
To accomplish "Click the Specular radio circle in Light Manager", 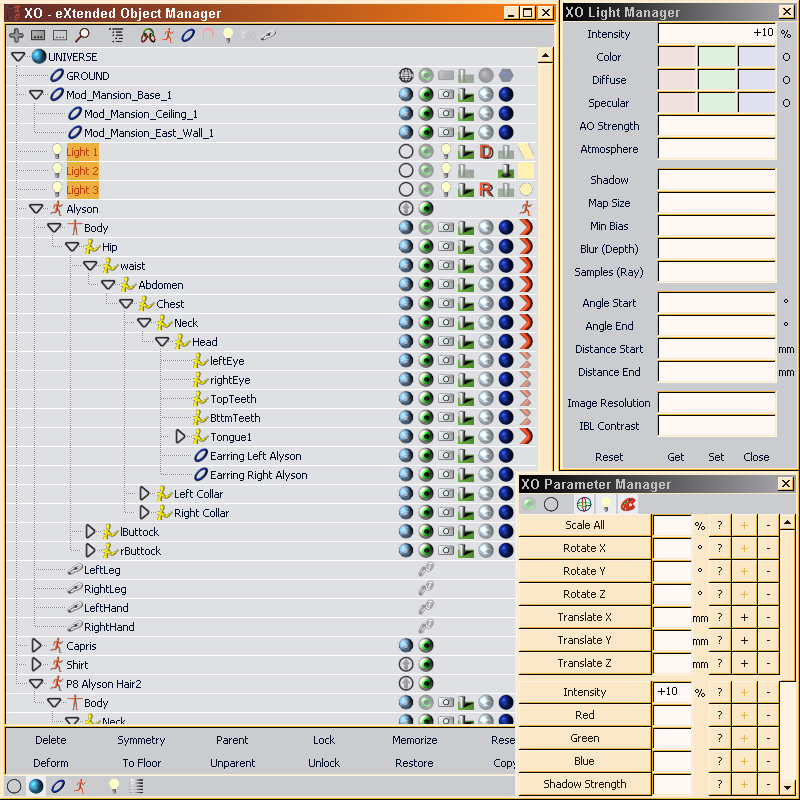I will pyautogui.click(x=786, y=103).
